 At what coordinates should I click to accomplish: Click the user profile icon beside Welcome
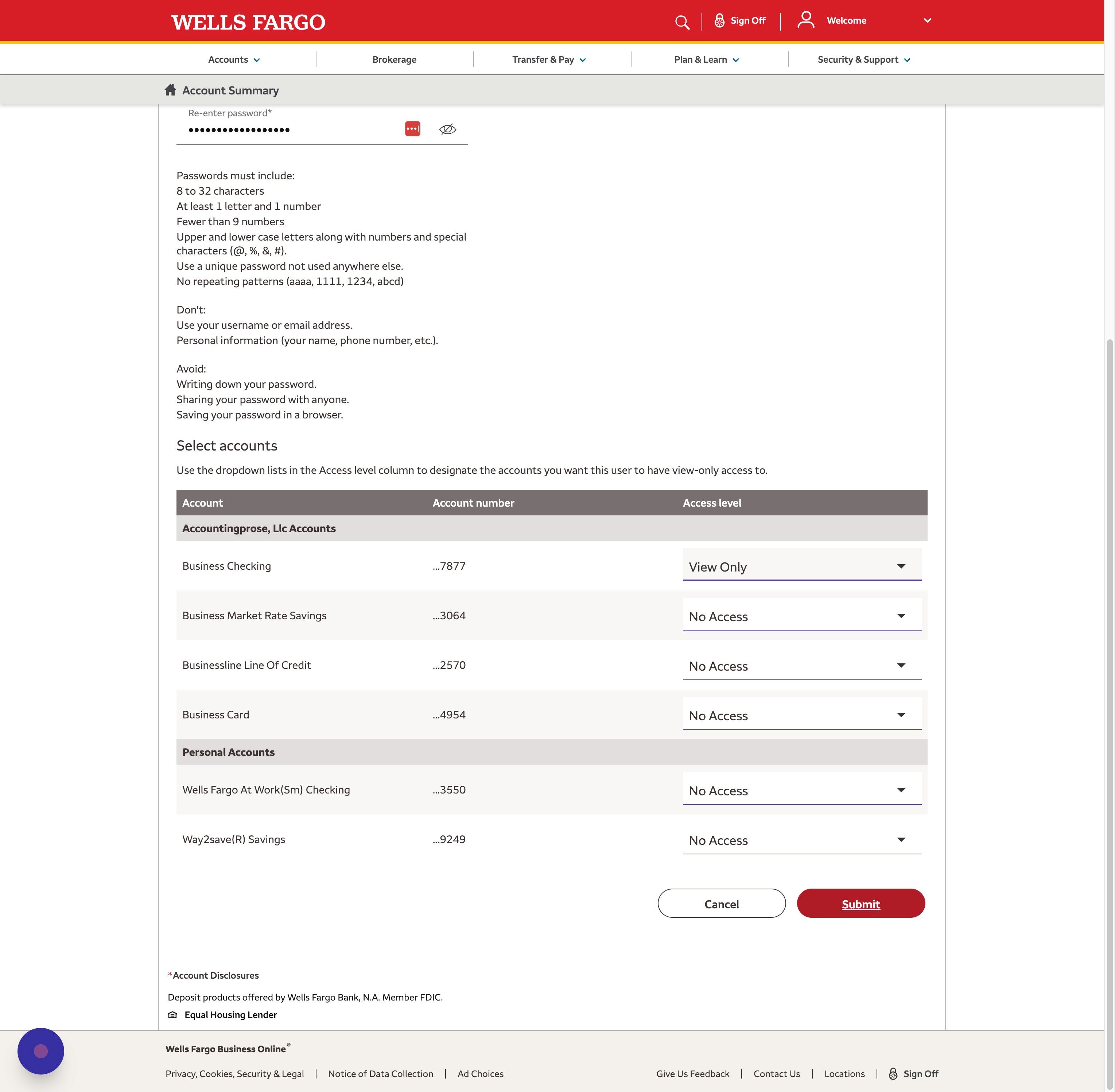click(x=806, y=20)
